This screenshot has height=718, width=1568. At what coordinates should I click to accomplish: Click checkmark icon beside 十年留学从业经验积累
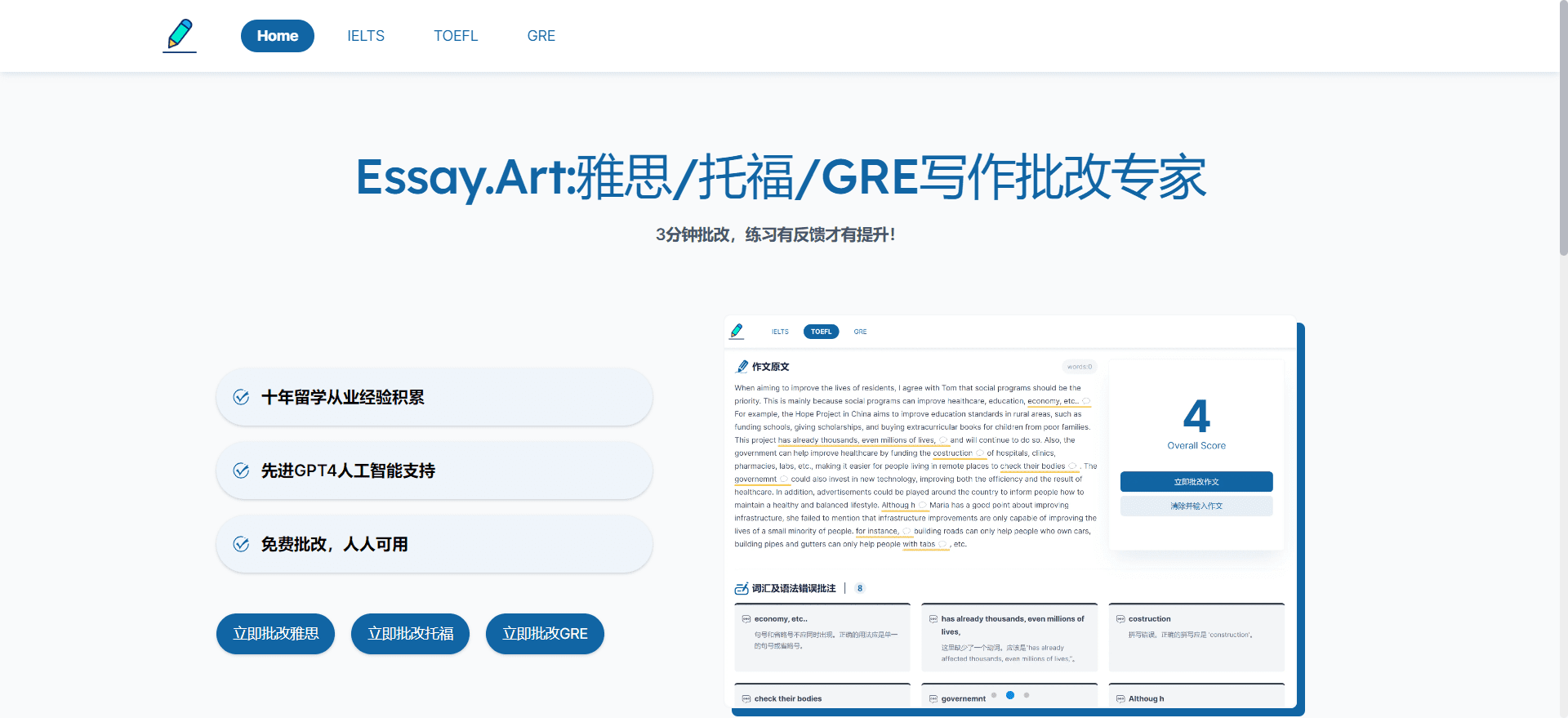[241, 397]
